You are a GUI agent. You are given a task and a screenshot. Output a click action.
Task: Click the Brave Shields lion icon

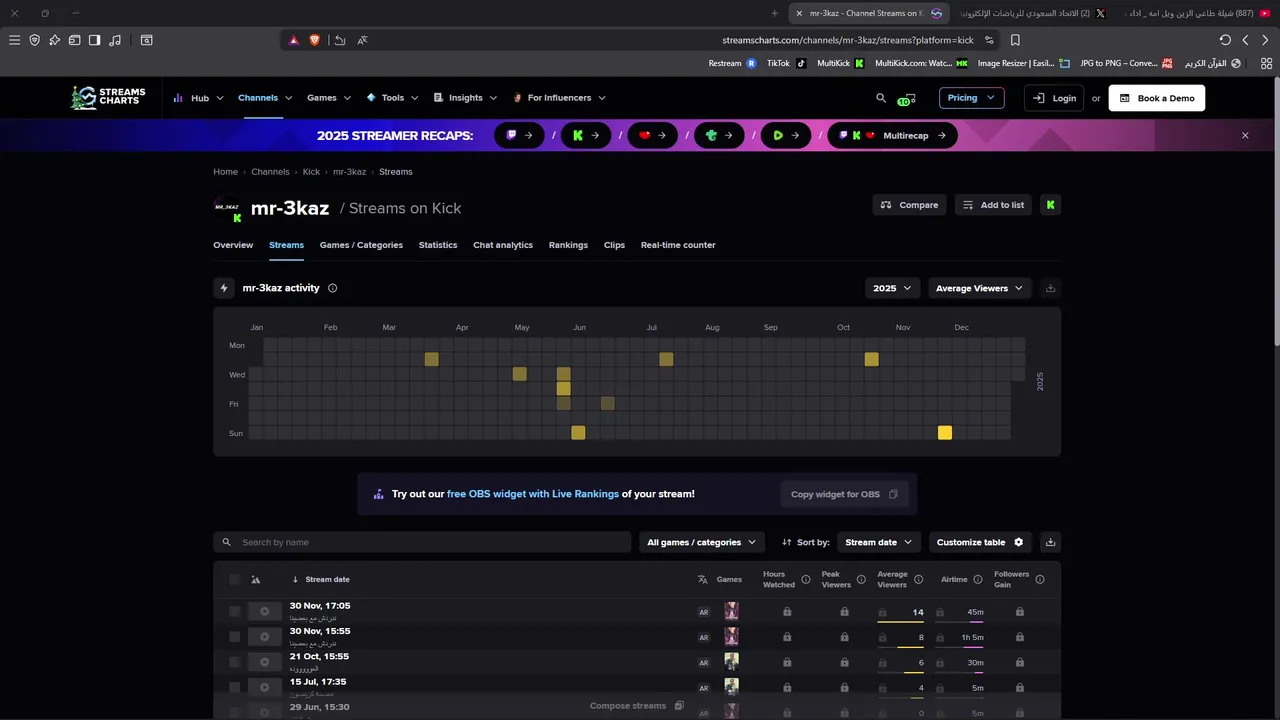(x=315, y=40)
